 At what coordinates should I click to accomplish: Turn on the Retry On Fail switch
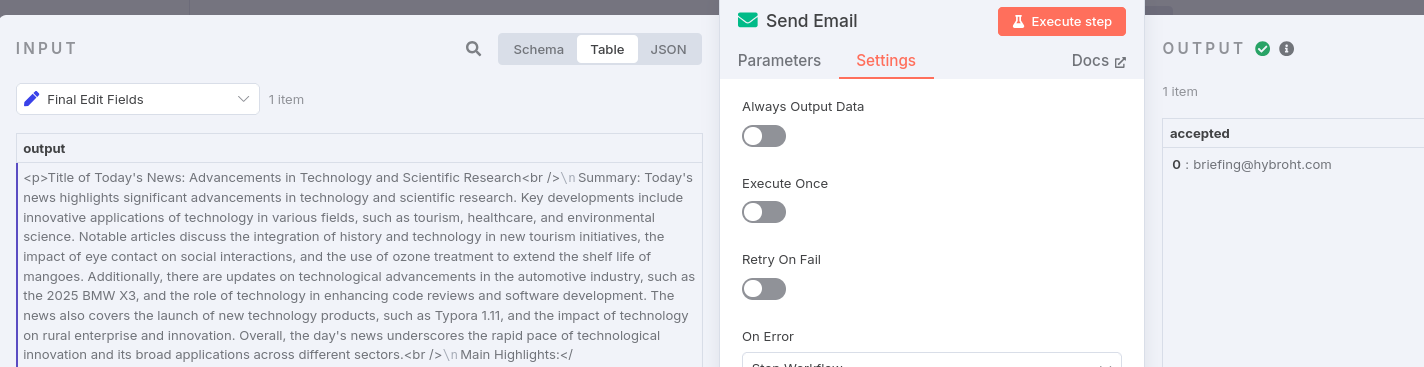pos(764,289)
